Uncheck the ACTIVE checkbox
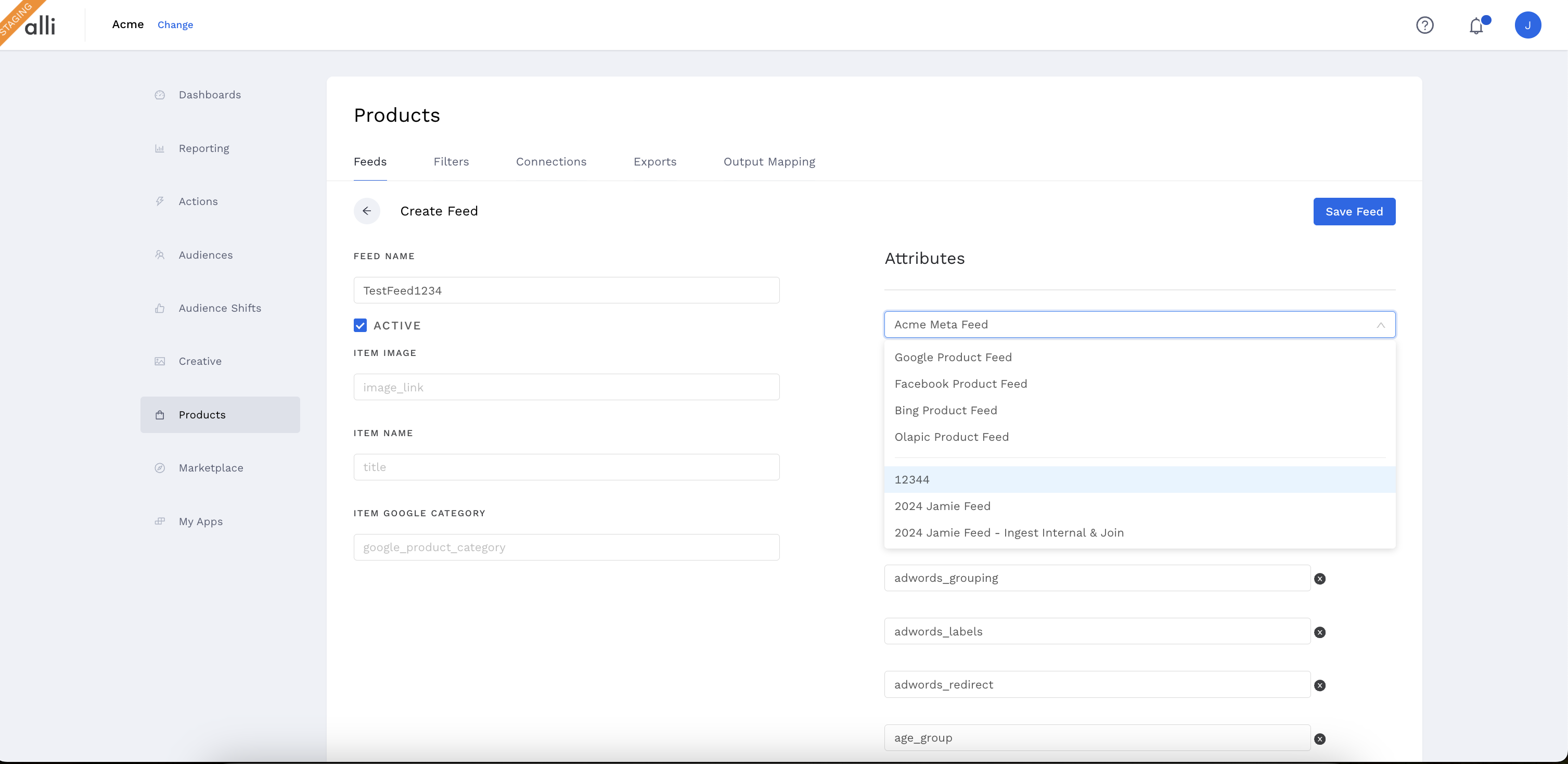The width and height of the screenshot is (1568, 764). point(359,326)
